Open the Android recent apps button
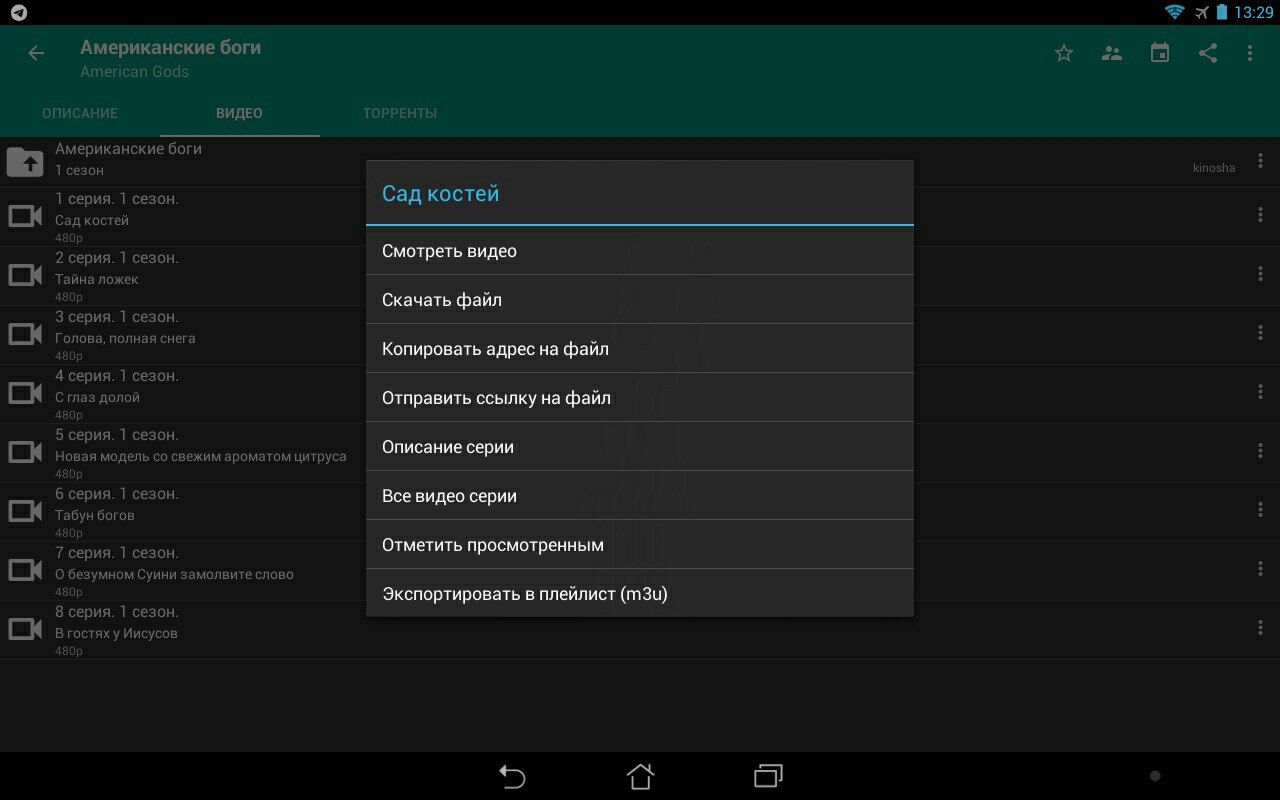This screenshot has height=800, width=1280. click(768, 776)
